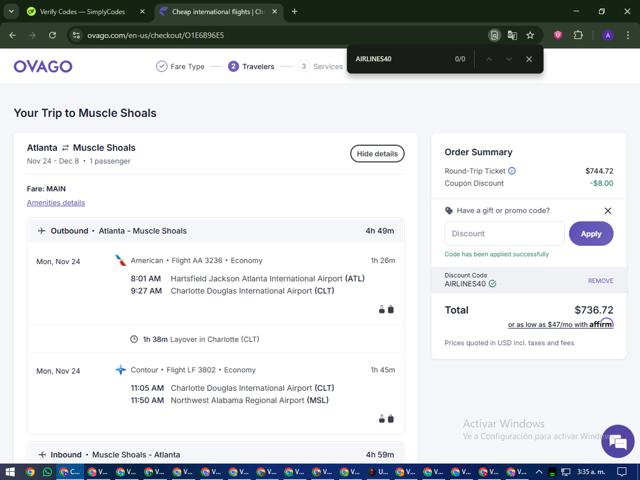Open Amenities details link
640x480 pixels.
56,203
